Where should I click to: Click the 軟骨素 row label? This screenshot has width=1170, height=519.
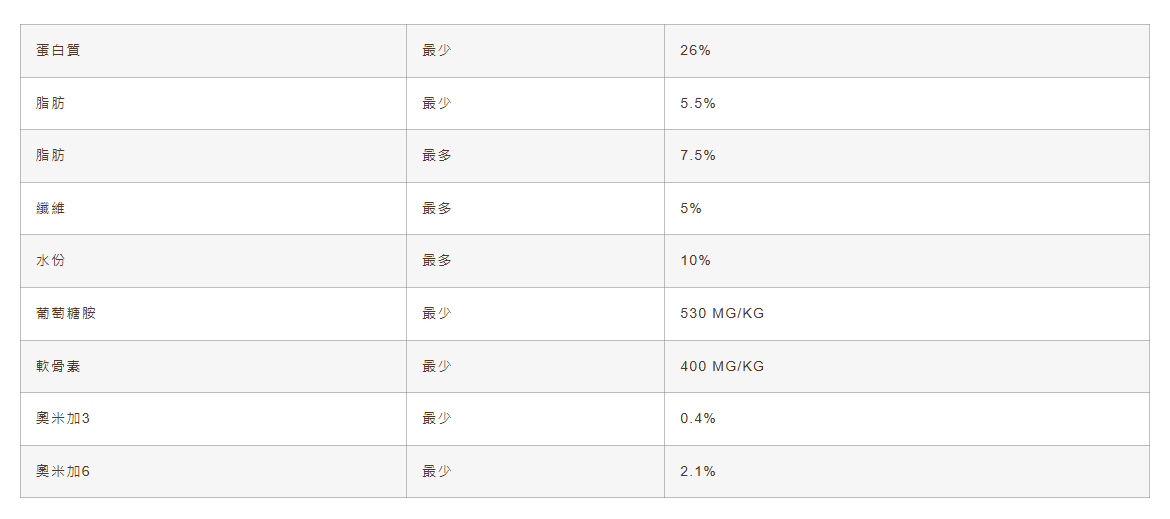[x=58, y=366]
